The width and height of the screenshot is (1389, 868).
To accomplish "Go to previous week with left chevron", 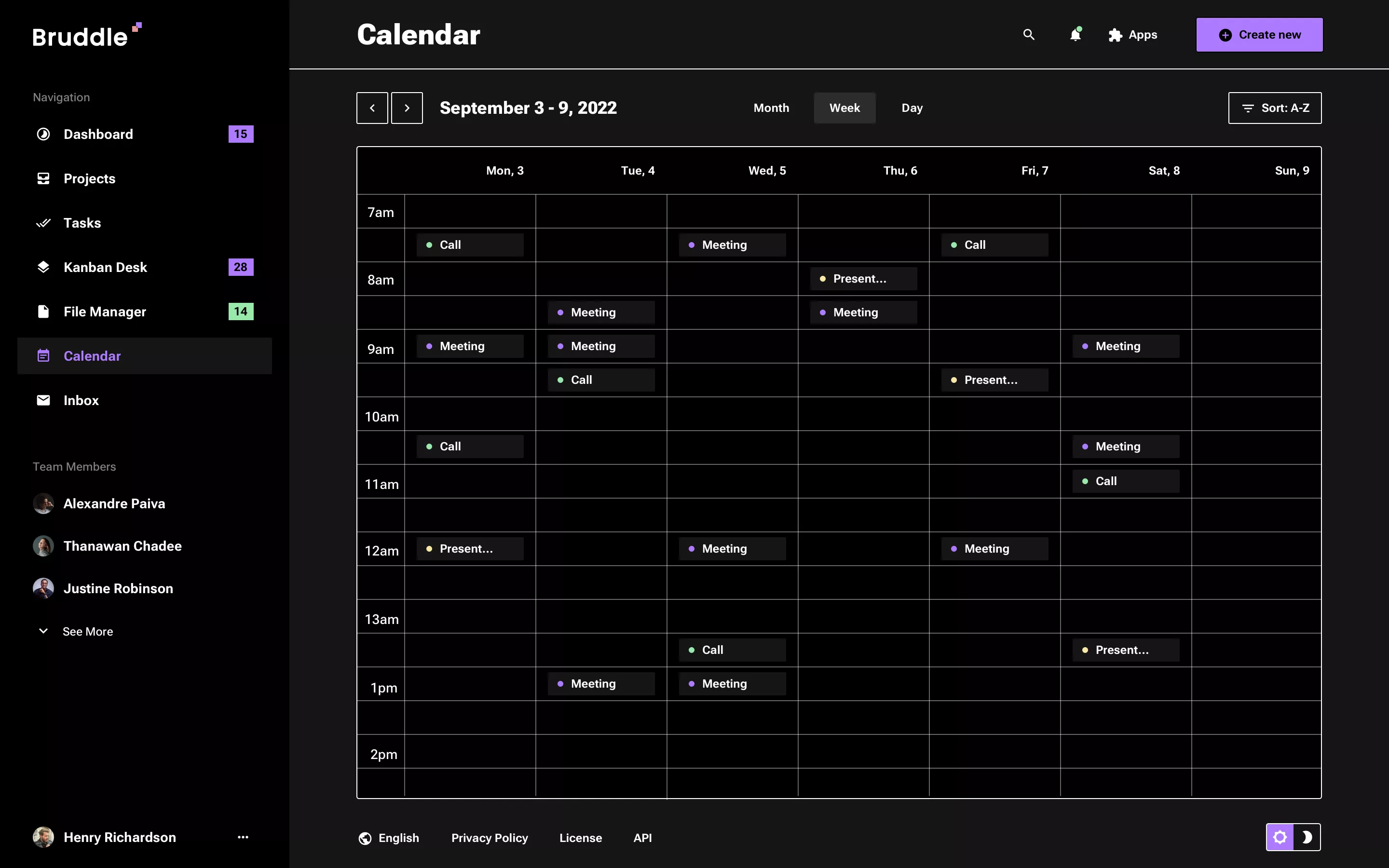I will click(x=372, y=108).
